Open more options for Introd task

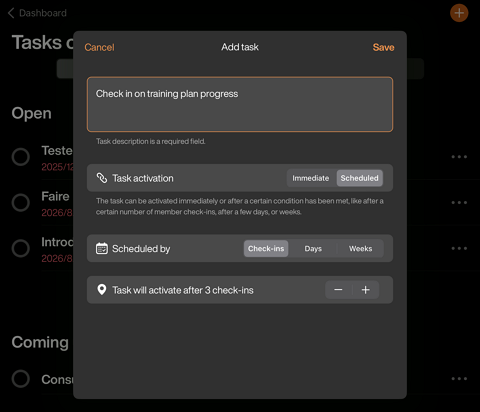click(x=459, y=248)
